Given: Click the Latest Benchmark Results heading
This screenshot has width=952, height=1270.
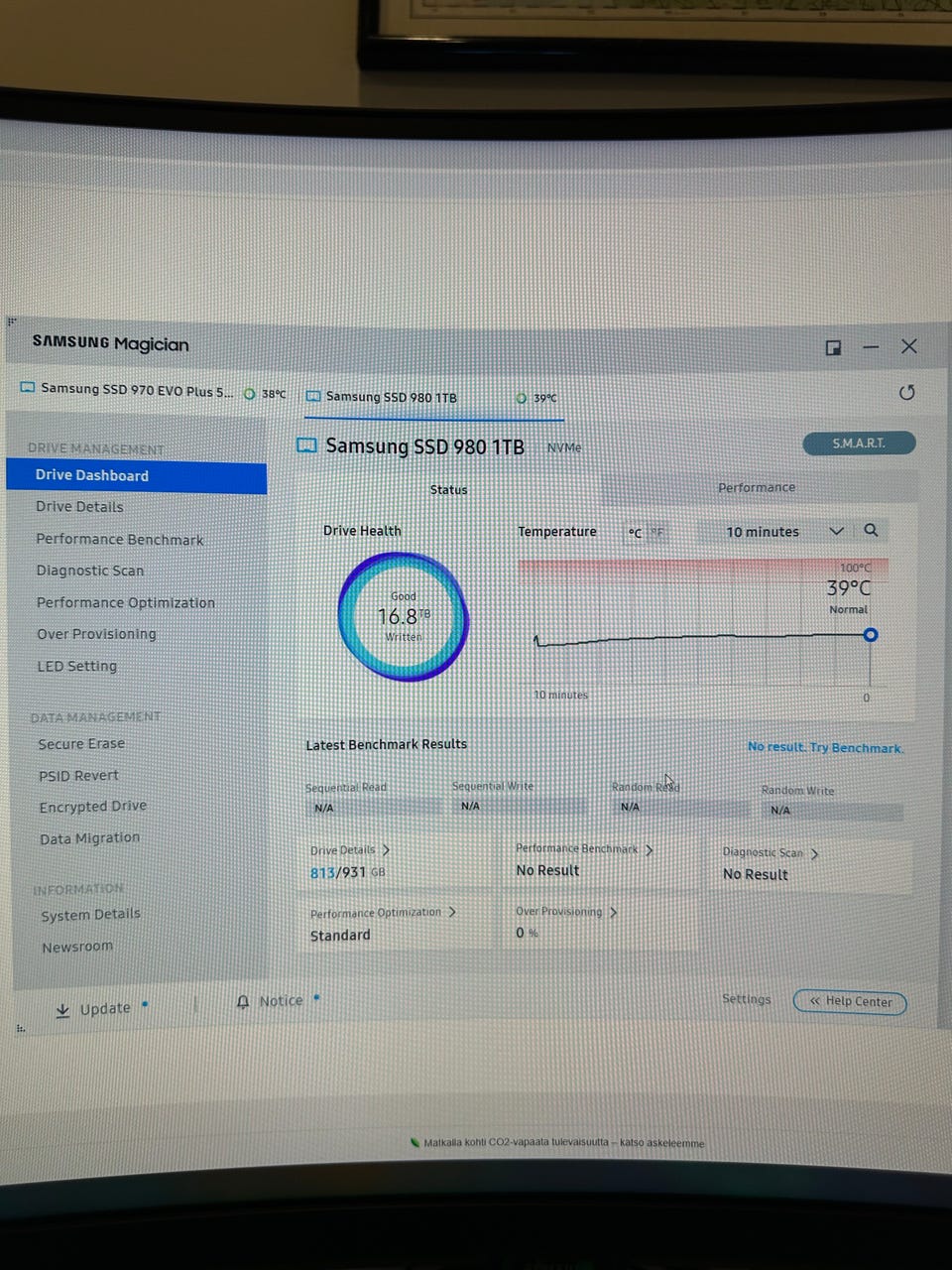Looking at the screenshot, I should click(386, 744).
